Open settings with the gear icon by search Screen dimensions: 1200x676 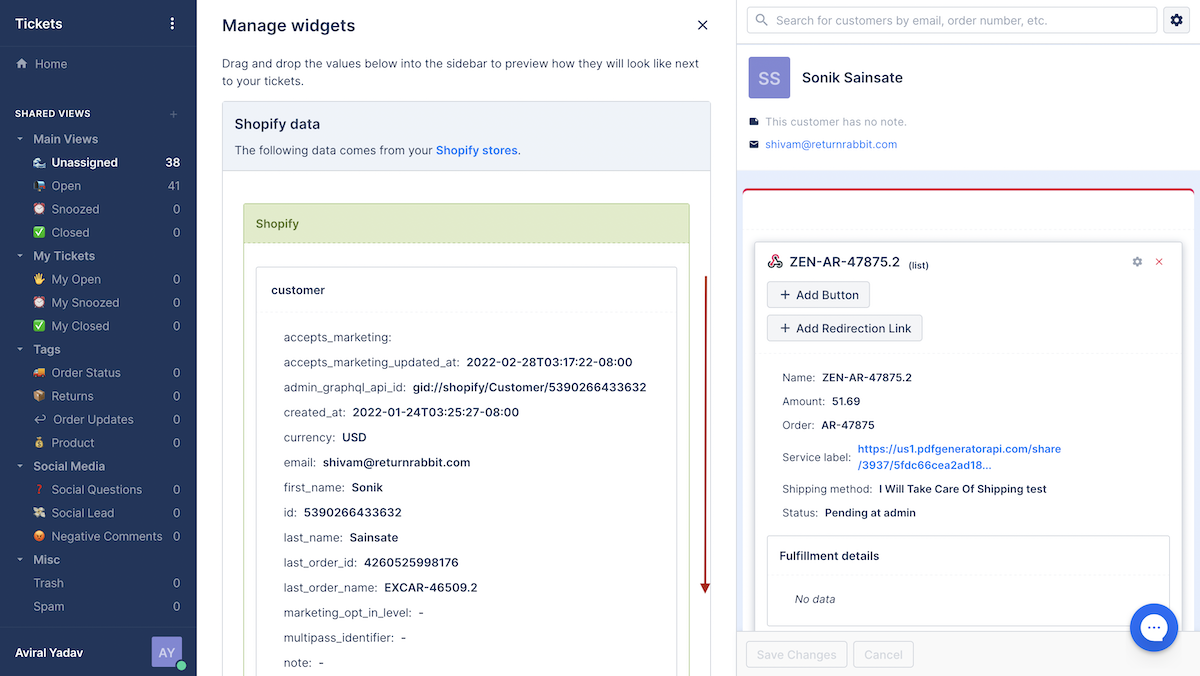(1176, 20)
